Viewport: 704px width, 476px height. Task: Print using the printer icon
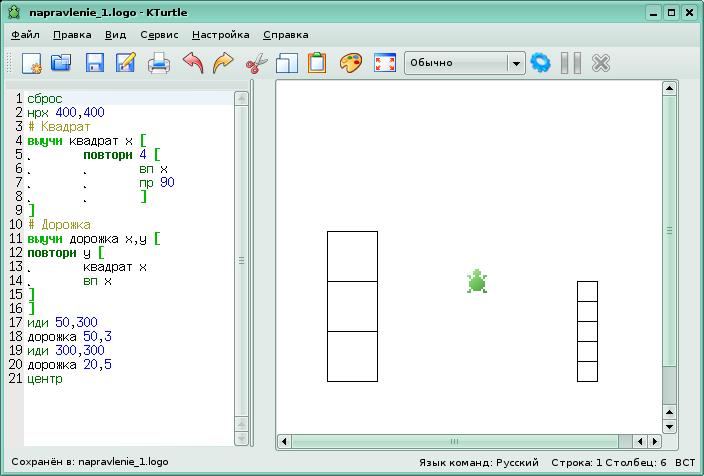[159, 63]
